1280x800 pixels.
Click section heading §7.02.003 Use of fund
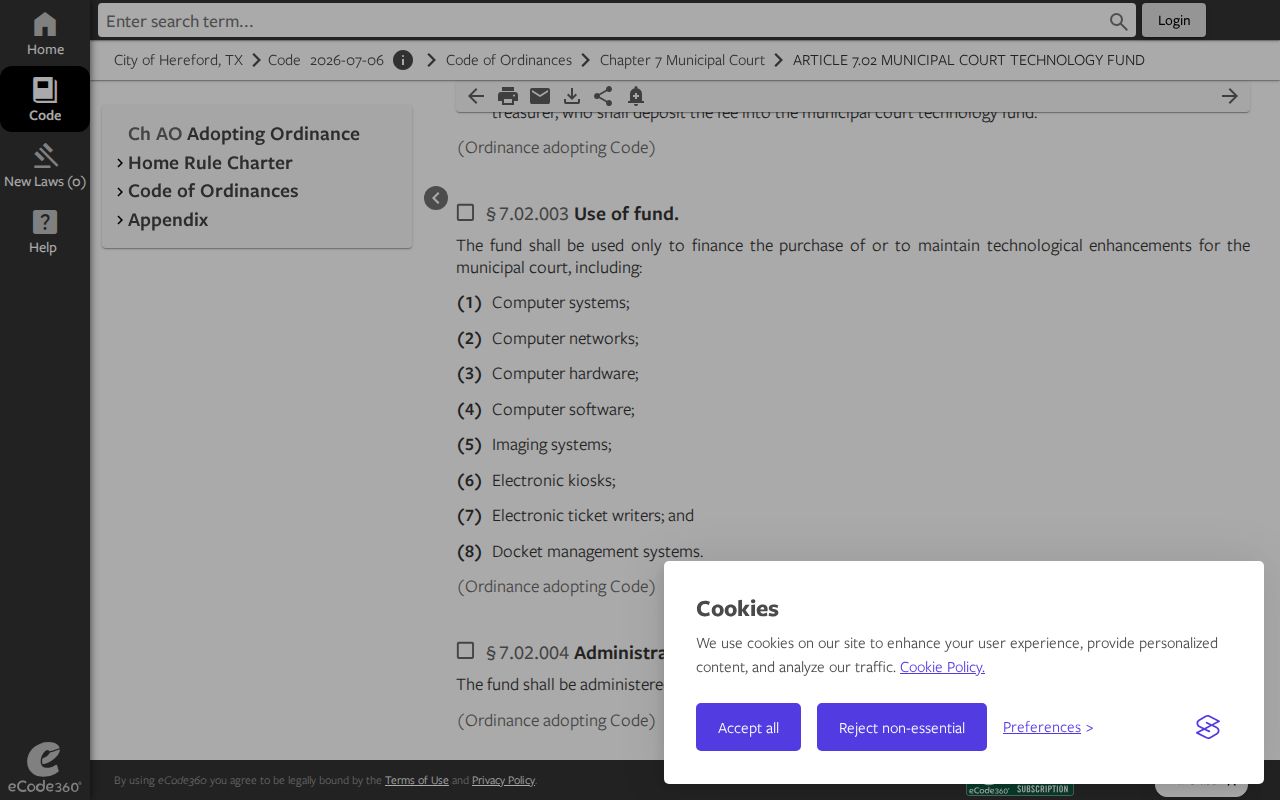coord(582,213)
